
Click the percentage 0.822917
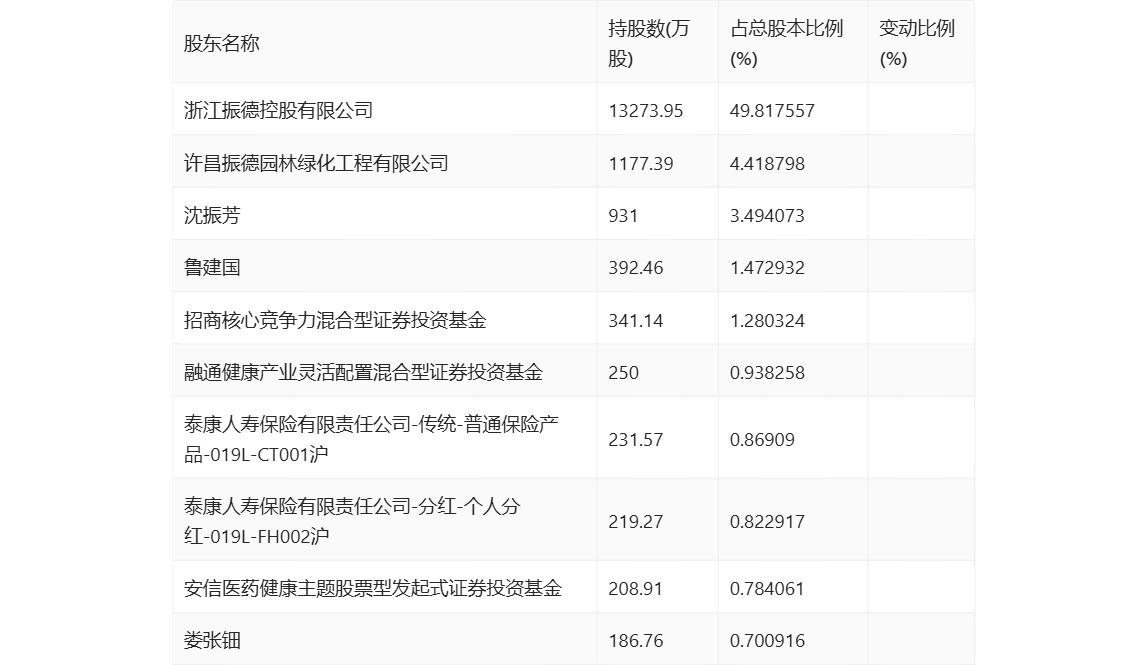pyautogui.click(x=767, y=522)
